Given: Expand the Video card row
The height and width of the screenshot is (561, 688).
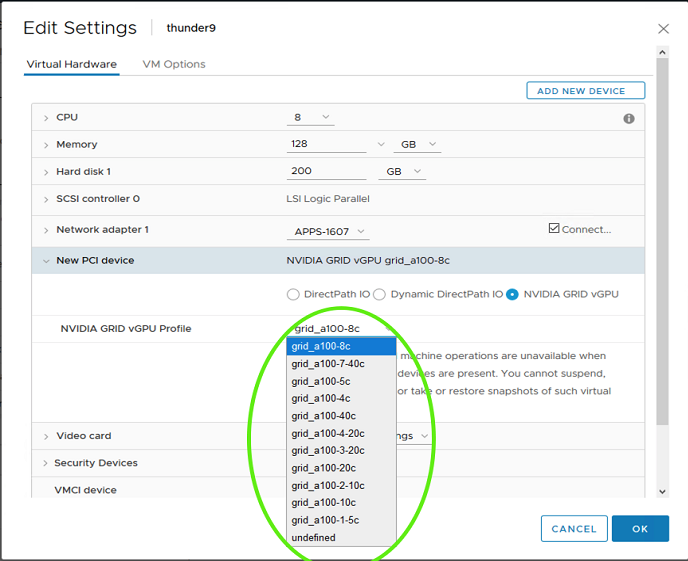Looking at the screenshot, I should pos(46,436).
